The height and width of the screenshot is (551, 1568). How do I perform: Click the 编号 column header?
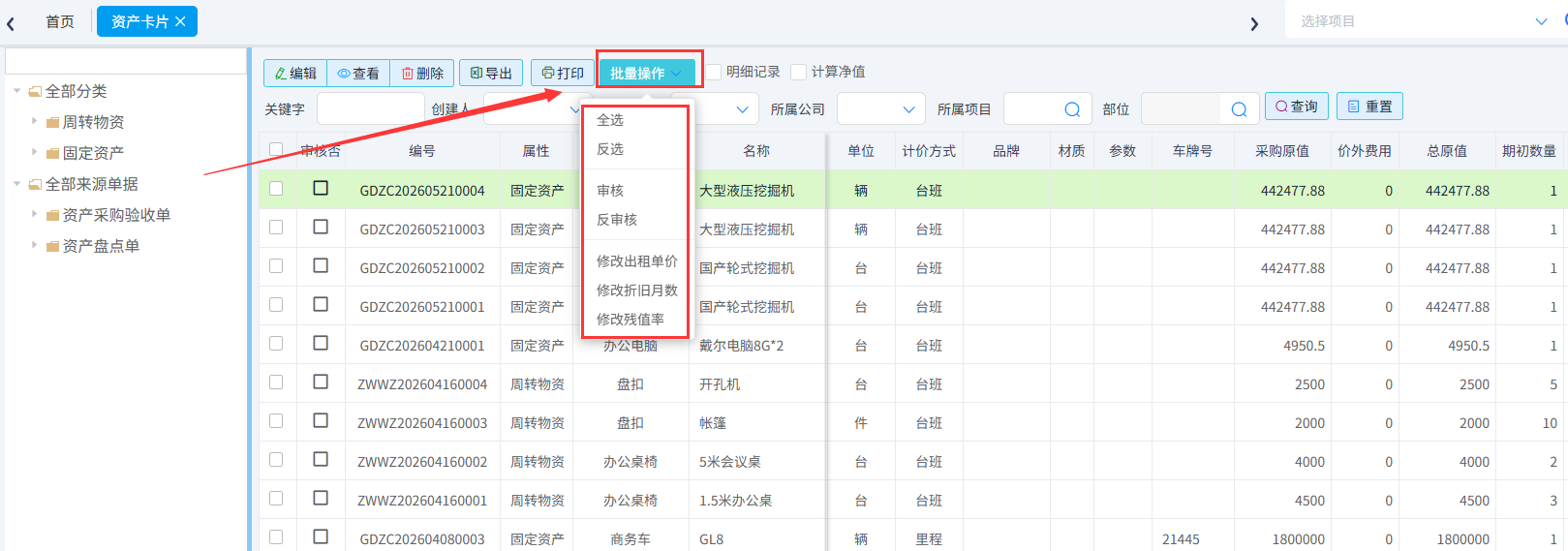(422, 151)
